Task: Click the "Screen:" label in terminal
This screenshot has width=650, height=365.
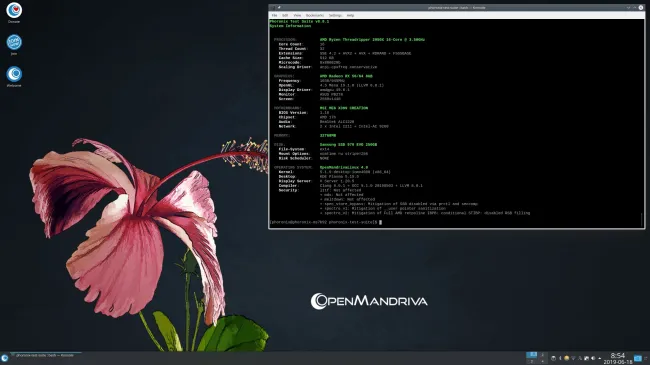Action: (x=286, y=99)
